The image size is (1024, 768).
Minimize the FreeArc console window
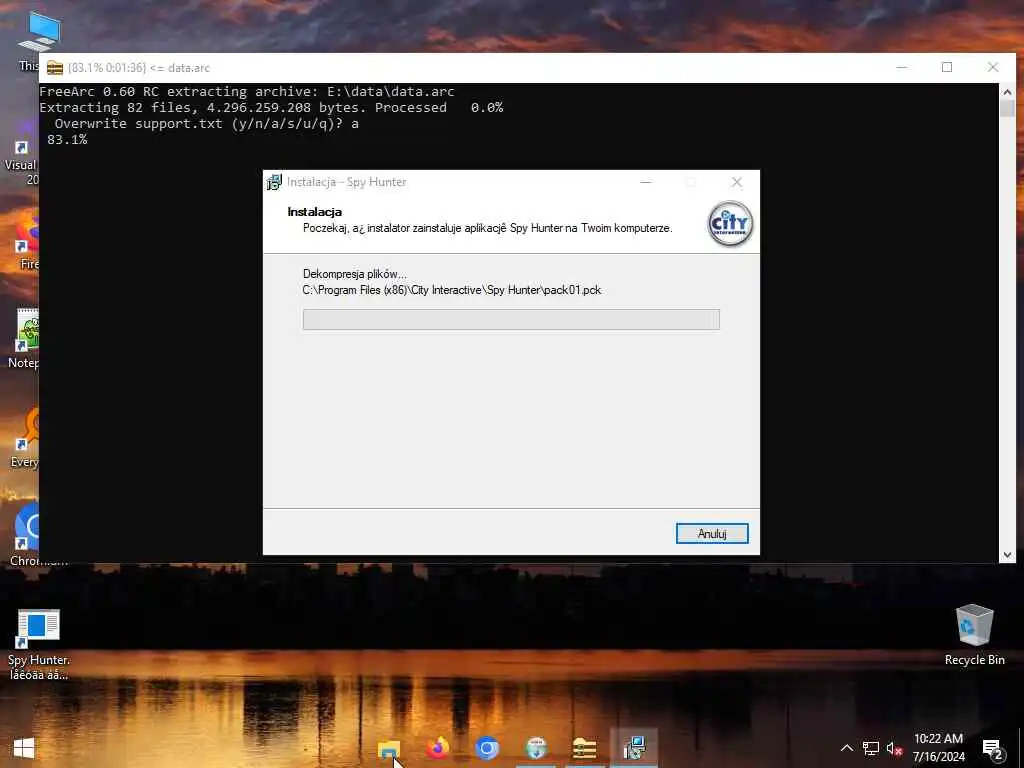[x=902, y=67]
